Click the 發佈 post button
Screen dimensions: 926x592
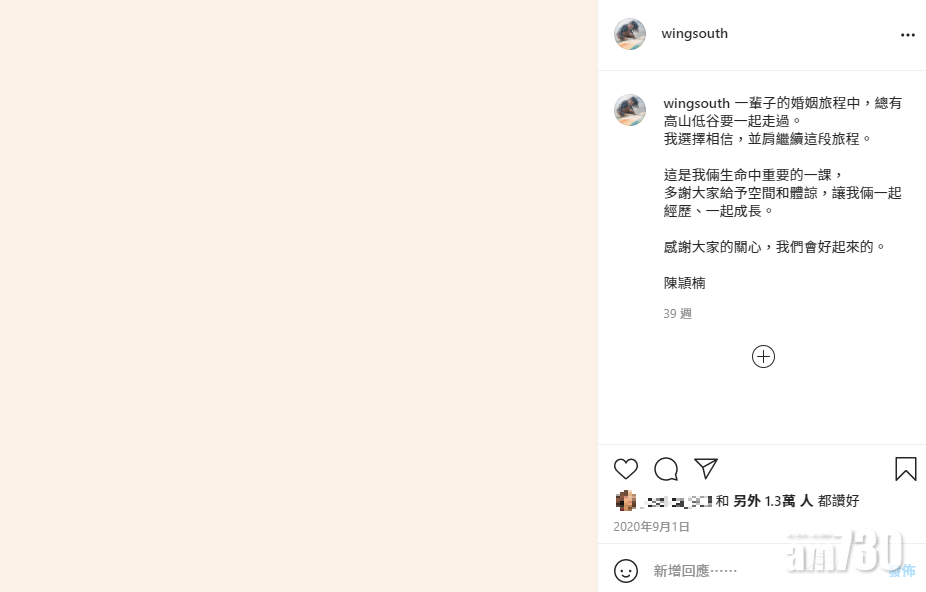coord(902,571)
